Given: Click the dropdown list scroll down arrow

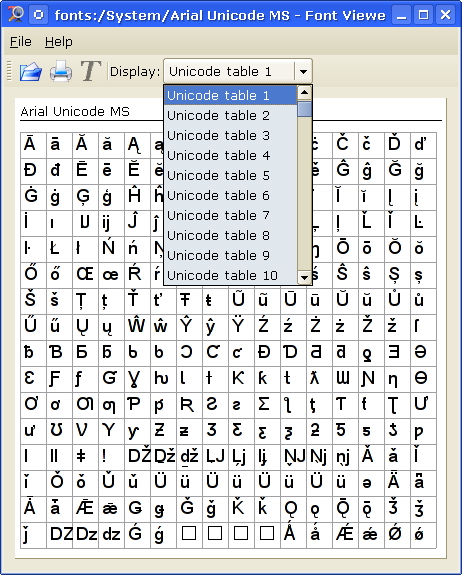Looking at the screenshot, I should 304,278.
